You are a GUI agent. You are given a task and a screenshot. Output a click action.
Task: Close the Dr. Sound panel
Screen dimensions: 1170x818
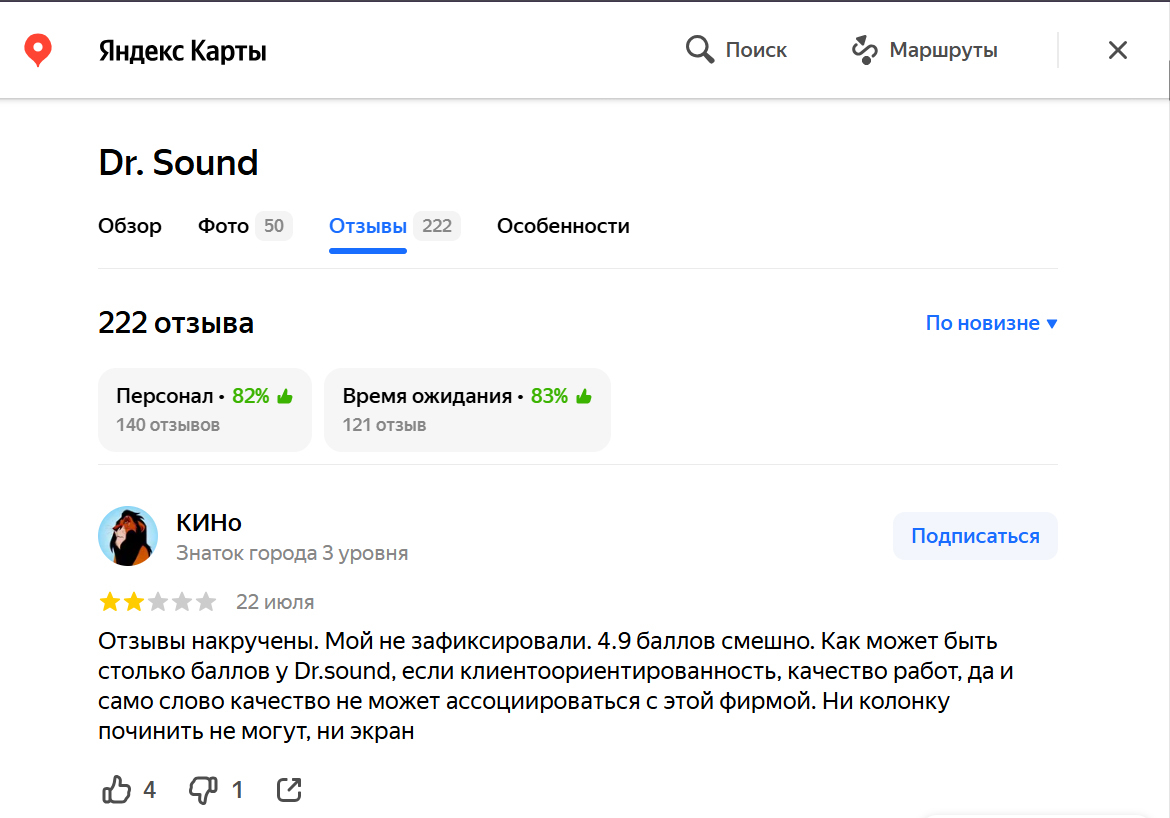tap(1118, 50)
